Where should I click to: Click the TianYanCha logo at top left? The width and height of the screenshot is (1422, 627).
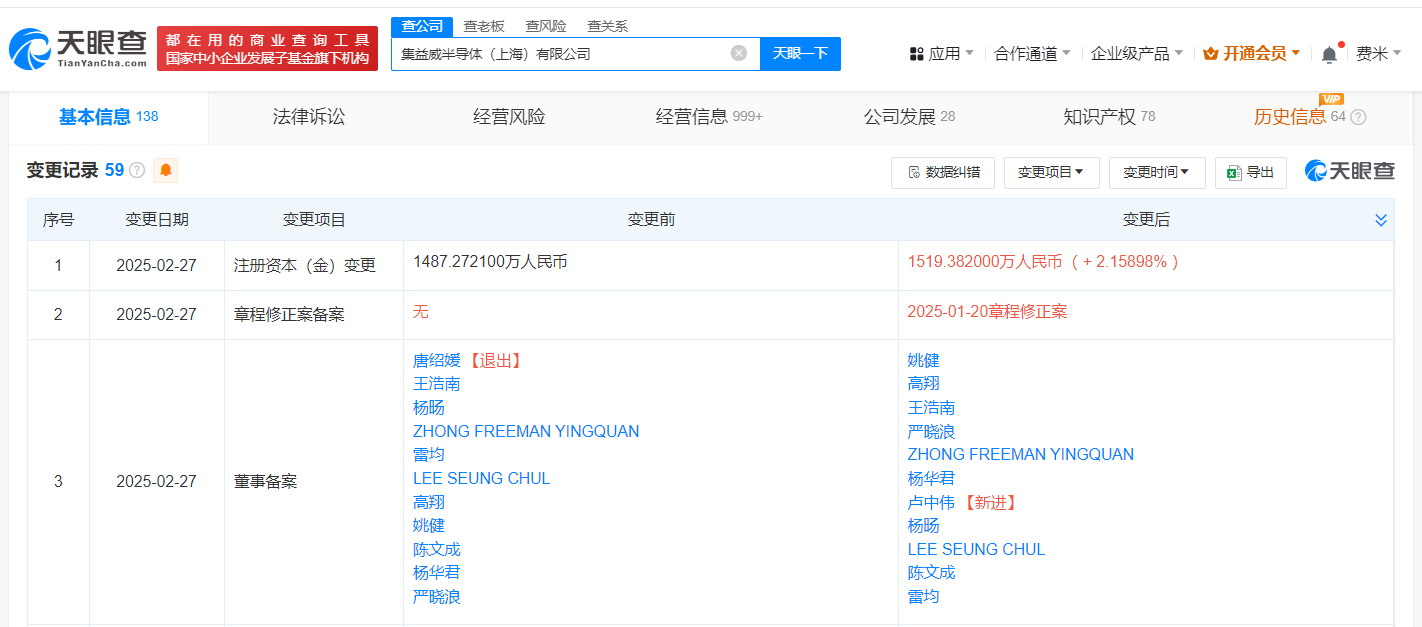[x=78, y=47]
